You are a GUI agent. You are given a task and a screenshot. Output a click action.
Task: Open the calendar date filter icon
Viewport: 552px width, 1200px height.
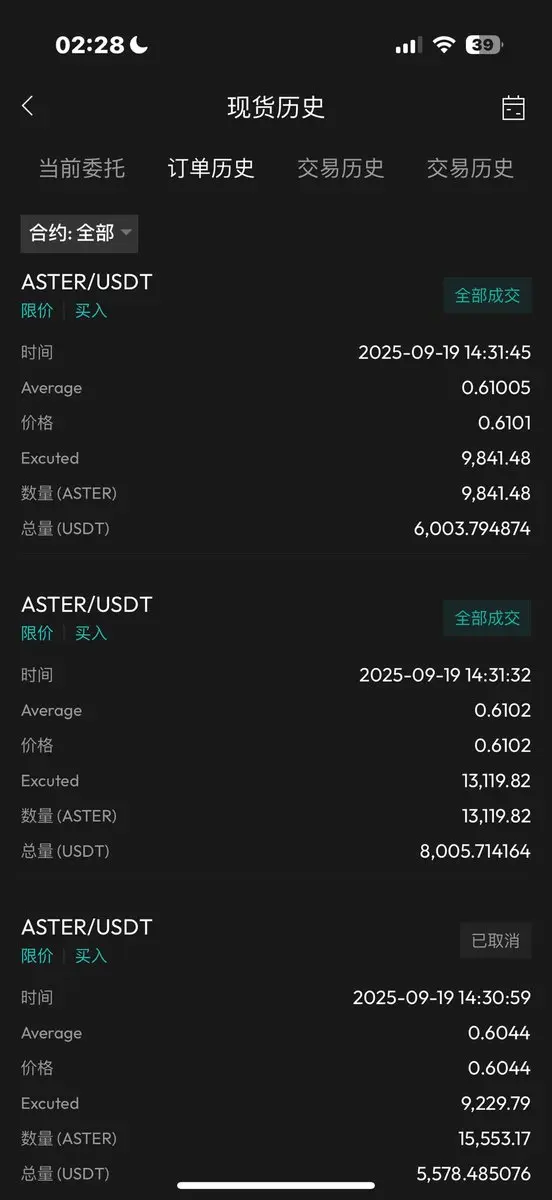513,108
